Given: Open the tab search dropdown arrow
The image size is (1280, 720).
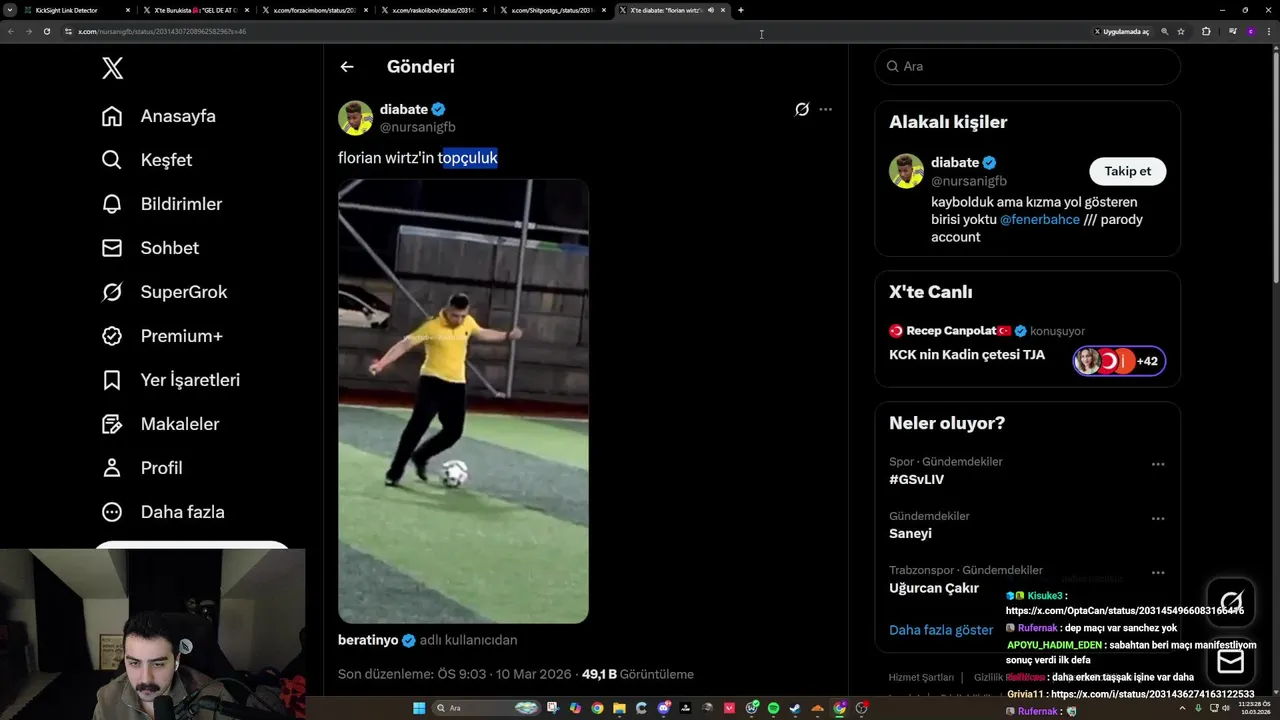Looking at the screenshot, I should [x=9, y=10].
